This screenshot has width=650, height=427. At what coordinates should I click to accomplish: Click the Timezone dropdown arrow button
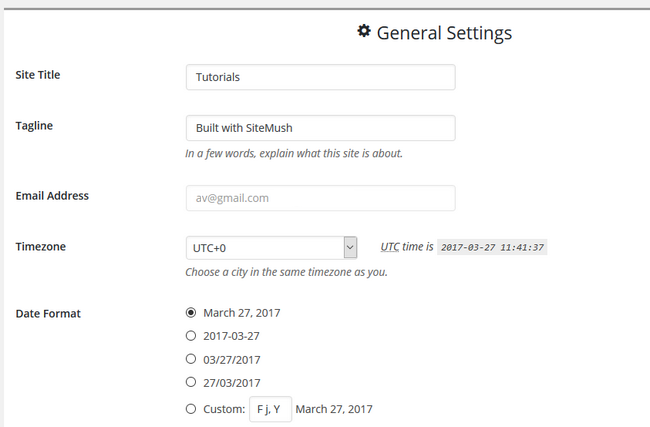pos(350,248)
